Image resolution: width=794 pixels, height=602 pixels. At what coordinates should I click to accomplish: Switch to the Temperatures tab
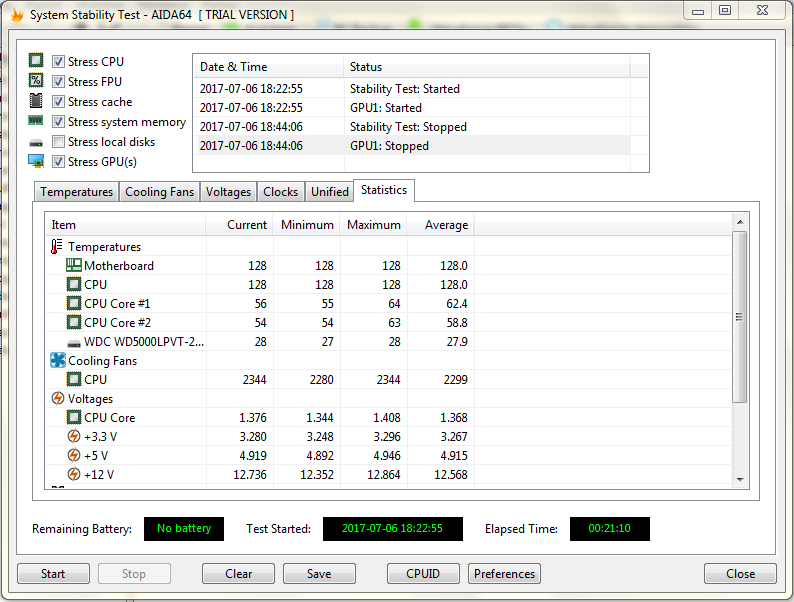(76, 192)
